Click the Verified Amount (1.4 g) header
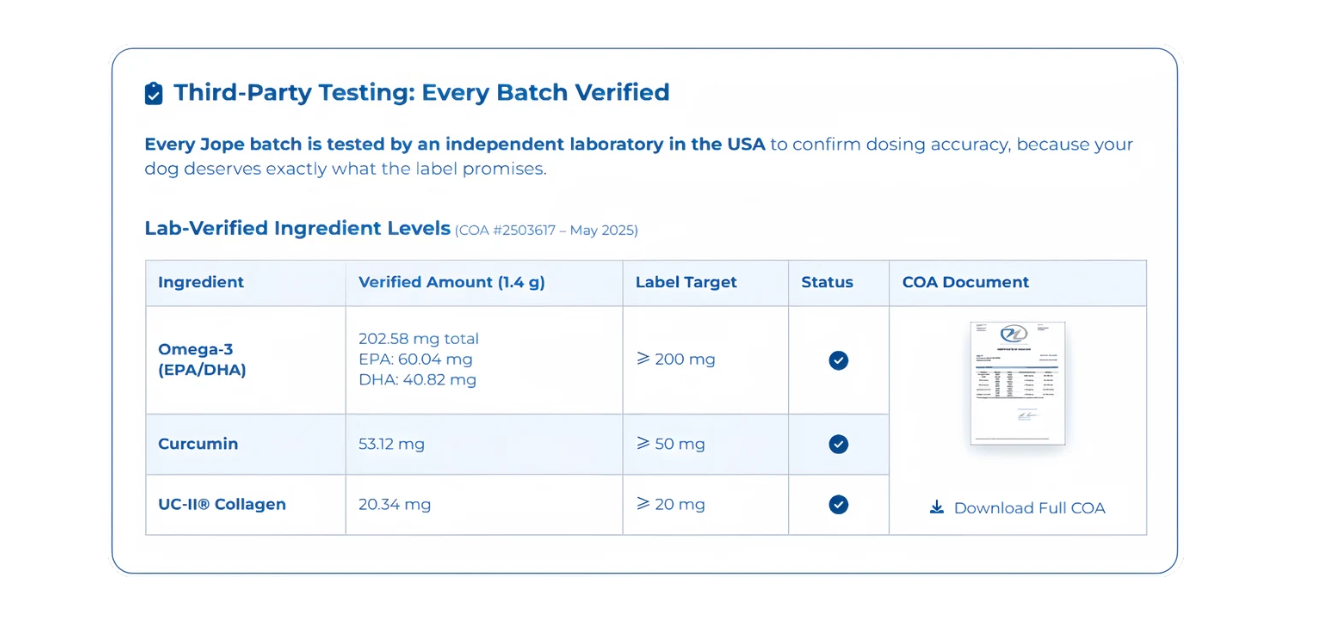Viewport: 1319px width, 626px height. (452, 283)
